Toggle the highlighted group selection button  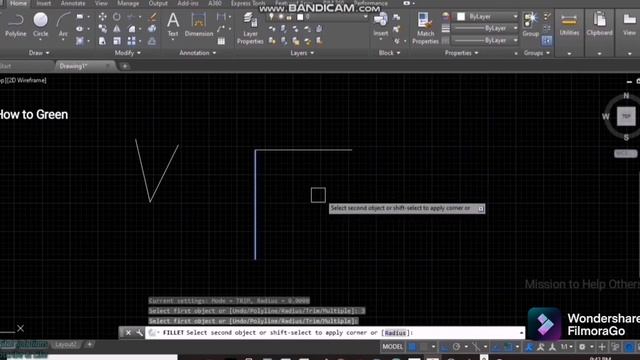pos(547,40)
